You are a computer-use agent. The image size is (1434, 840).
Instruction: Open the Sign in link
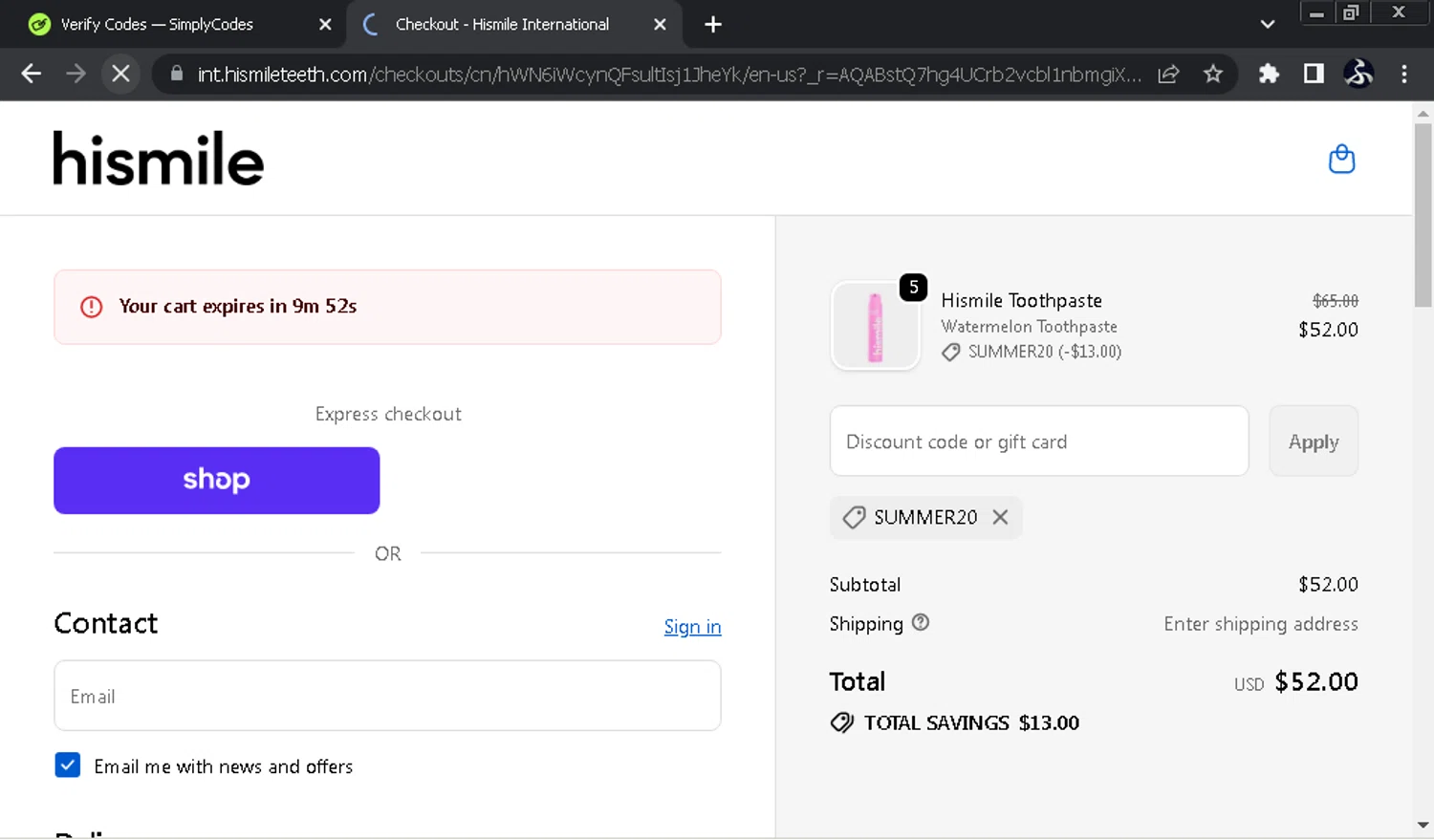tap(692, 627)
